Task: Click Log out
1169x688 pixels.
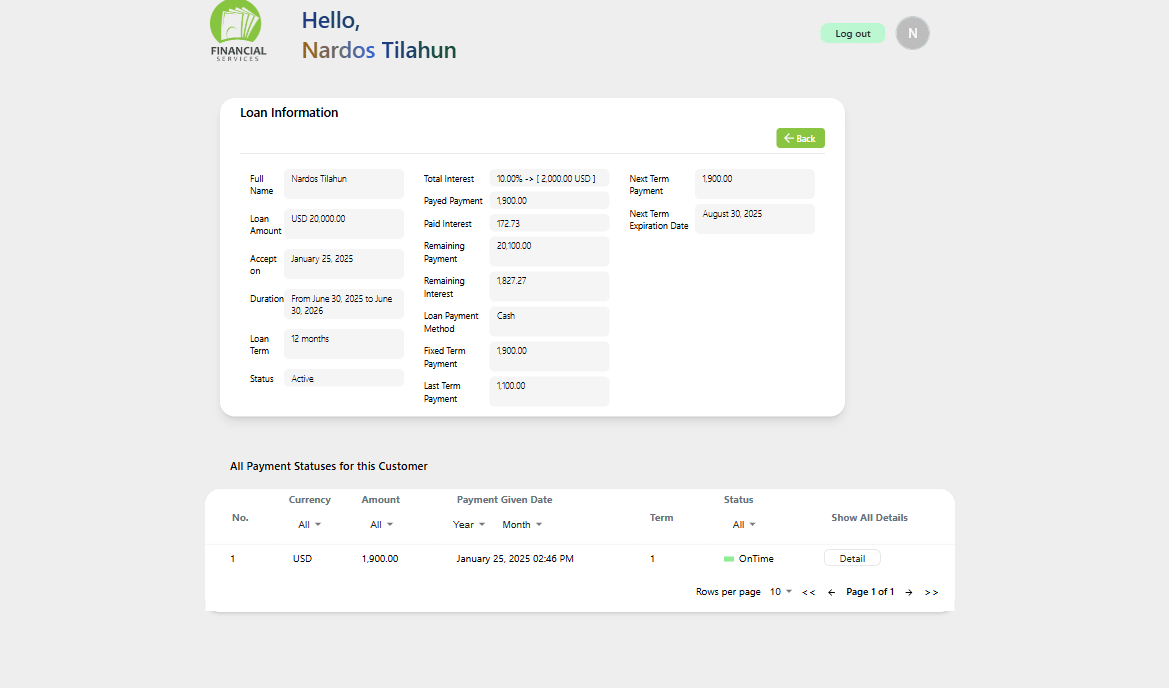Action: coord(852,32)
